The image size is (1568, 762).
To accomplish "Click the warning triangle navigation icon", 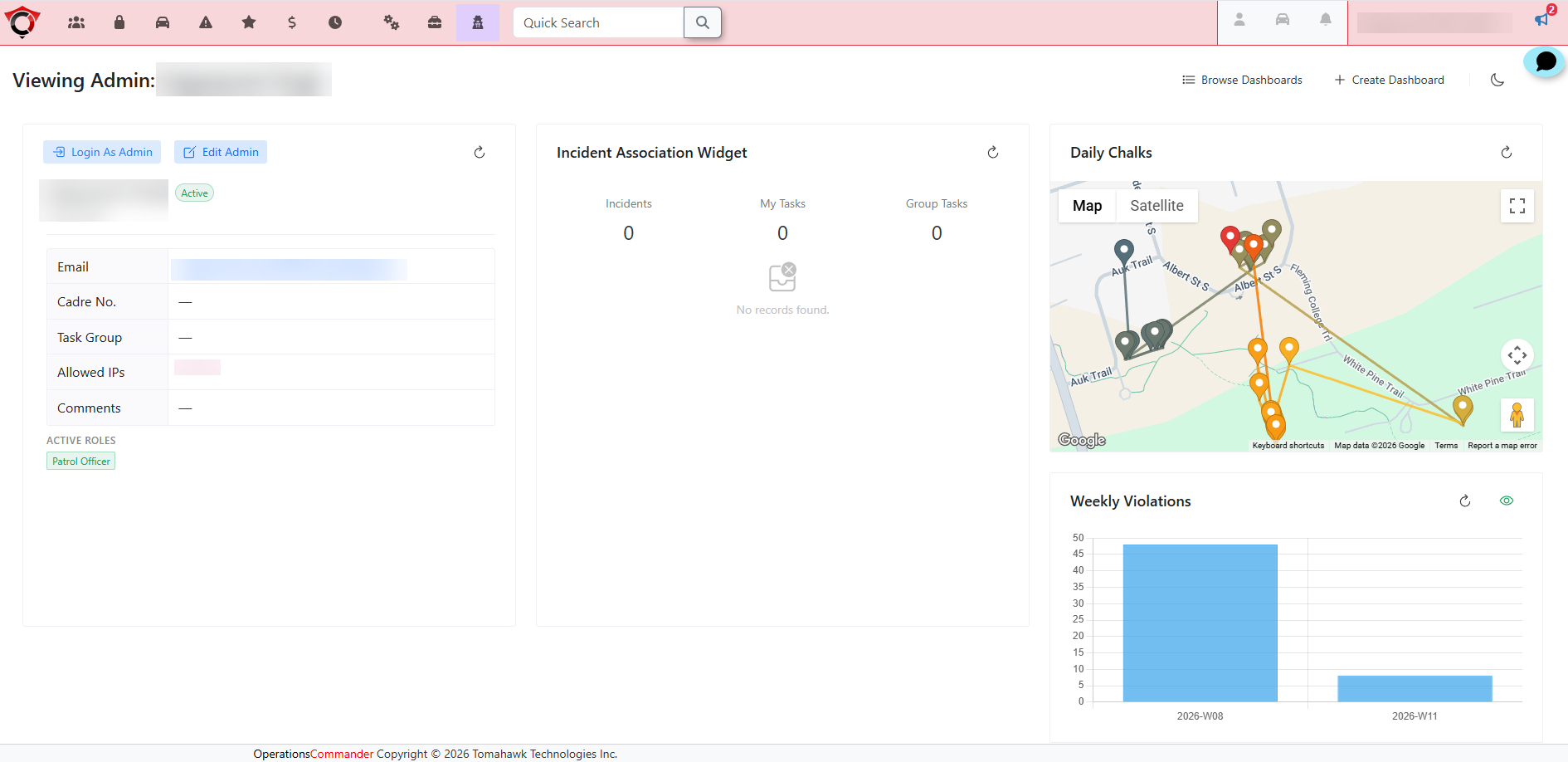I will click(x=205, y=22).
